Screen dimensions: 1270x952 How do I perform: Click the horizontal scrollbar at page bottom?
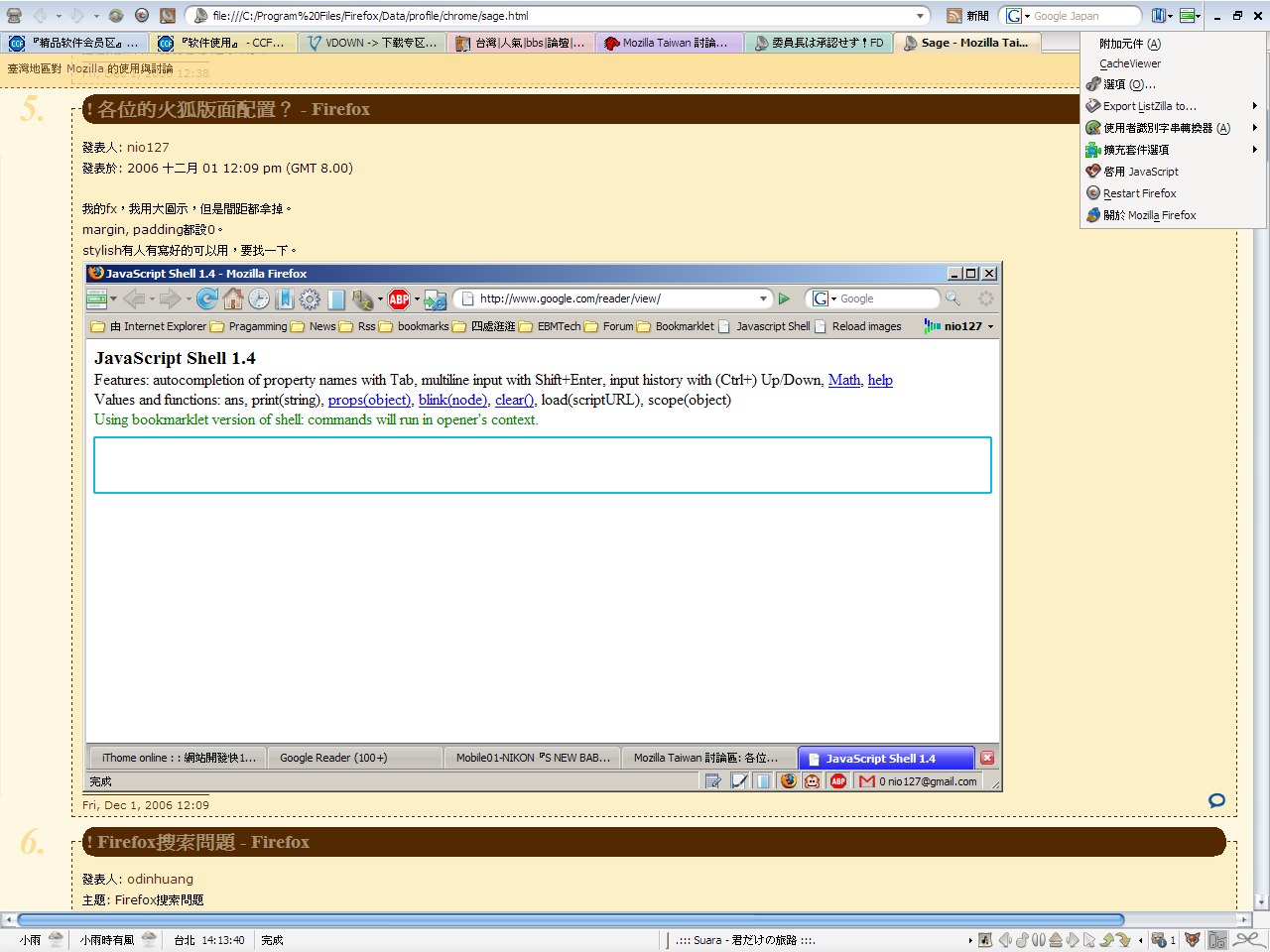(571, 919)
